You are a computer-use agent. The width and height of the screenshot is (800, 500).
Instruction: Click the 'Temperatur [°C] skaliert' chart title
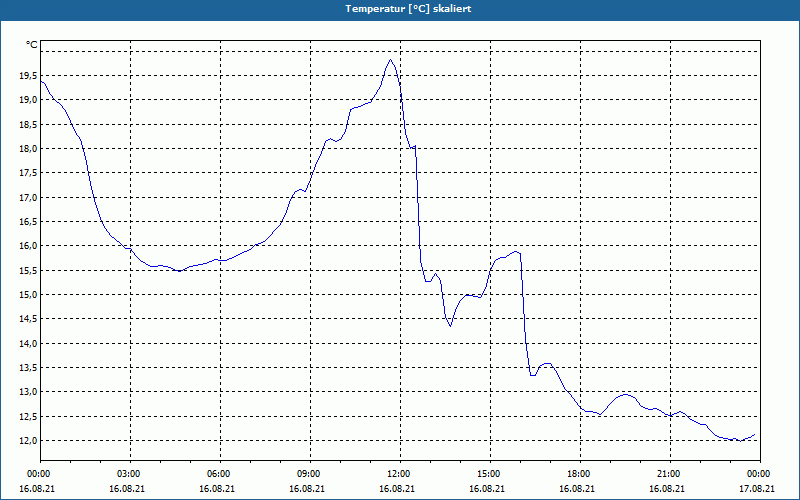click(408, 9)
